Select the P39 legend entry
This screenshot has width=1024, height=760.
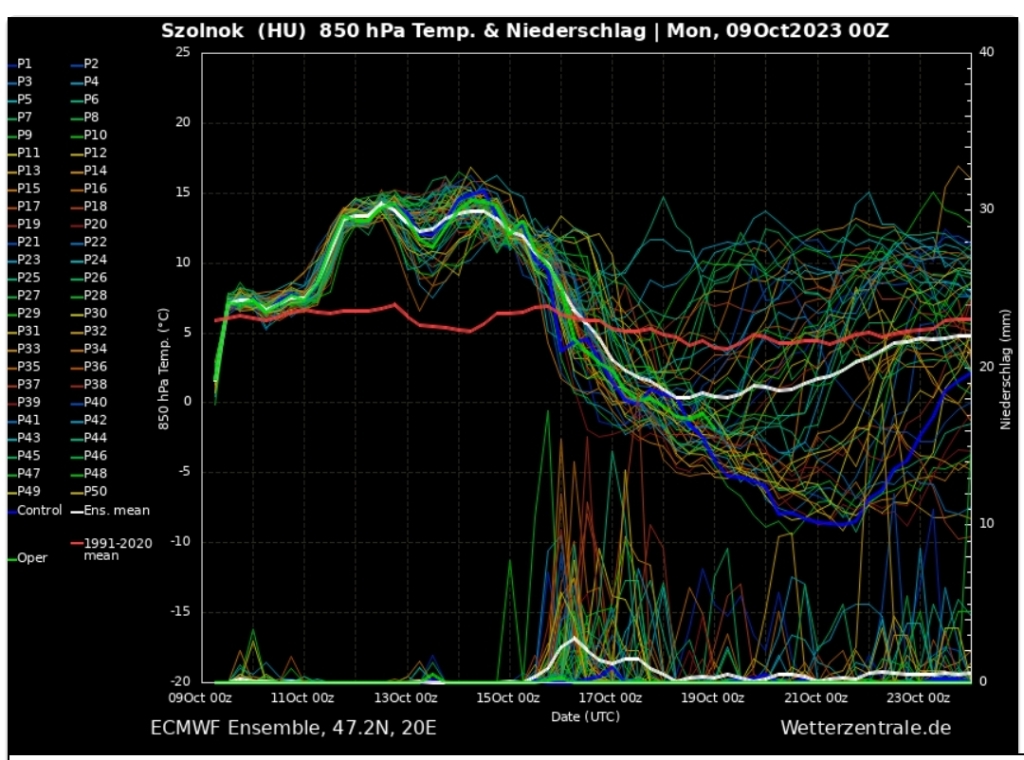click(x=29, y=402)
